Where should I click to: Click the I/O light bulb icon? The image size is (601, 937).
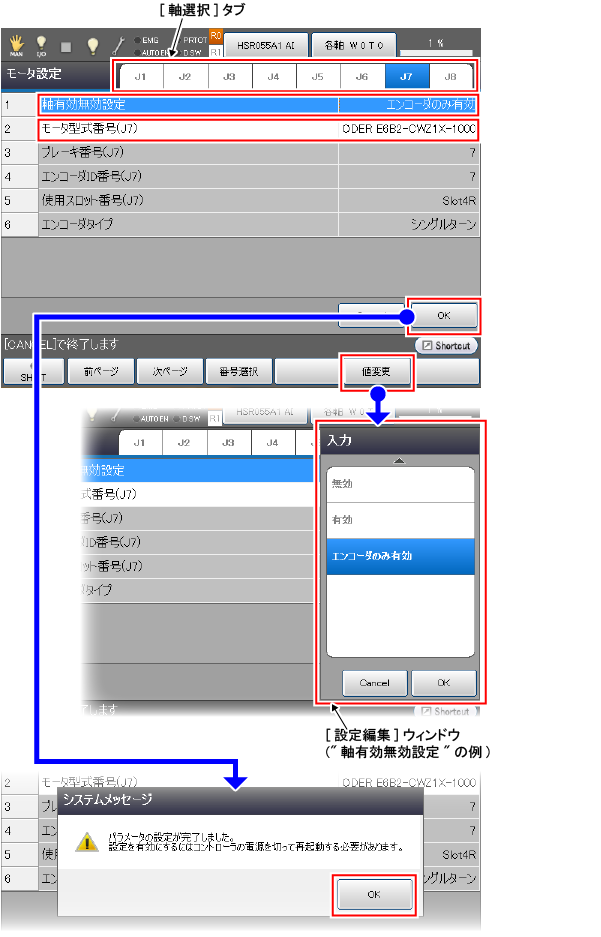pos(42,45)
